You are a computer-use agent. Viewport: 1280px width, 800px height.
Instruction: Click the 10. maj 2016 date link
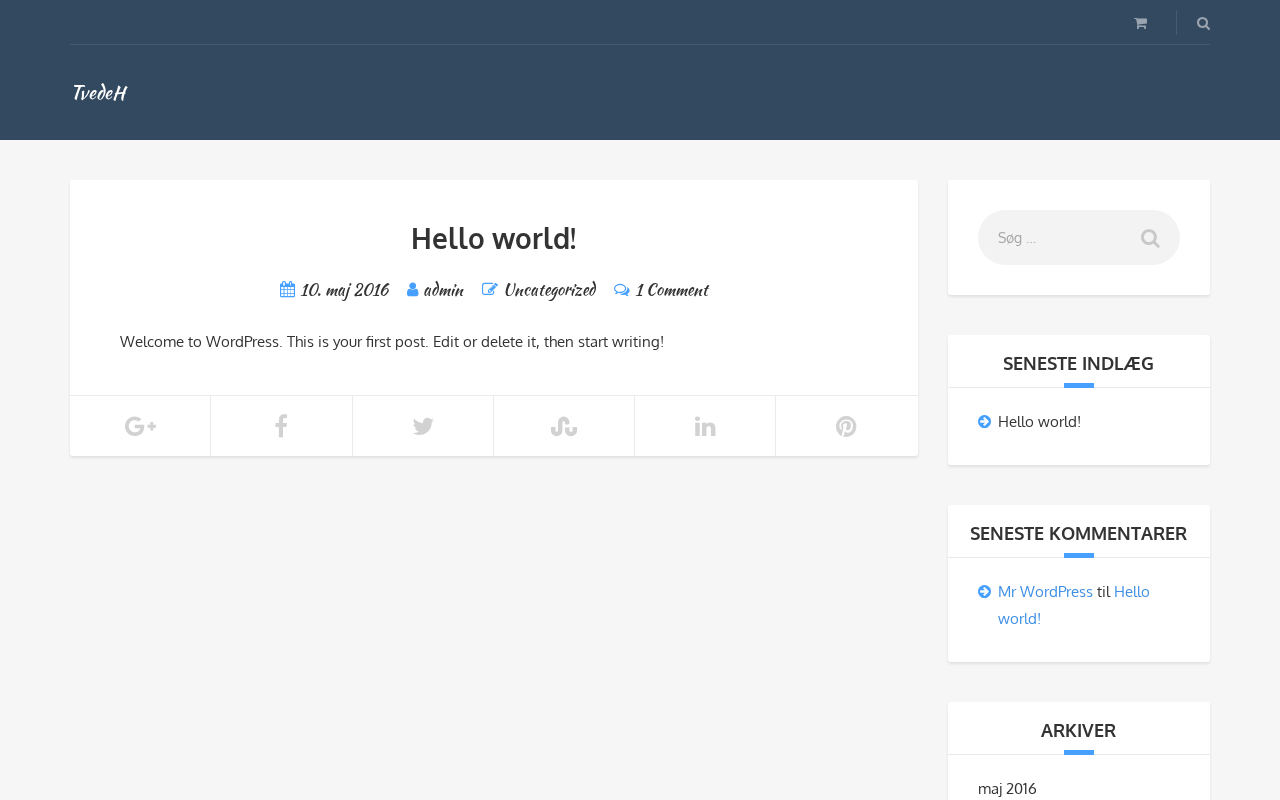(x=344, y=290)
